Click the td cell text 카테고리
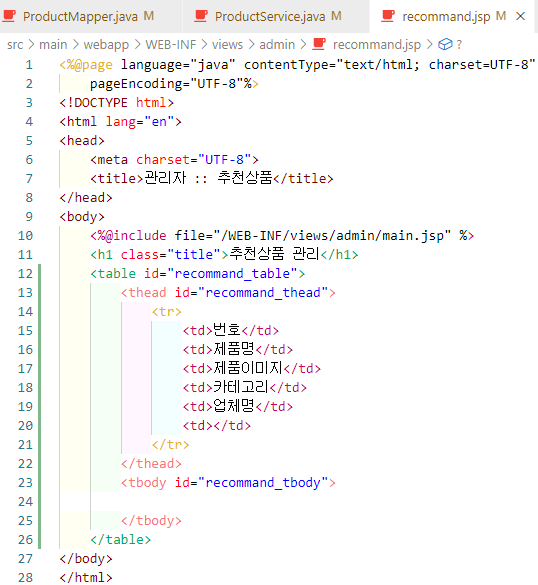This screenshot has height=585, width=538. point(240,387)
